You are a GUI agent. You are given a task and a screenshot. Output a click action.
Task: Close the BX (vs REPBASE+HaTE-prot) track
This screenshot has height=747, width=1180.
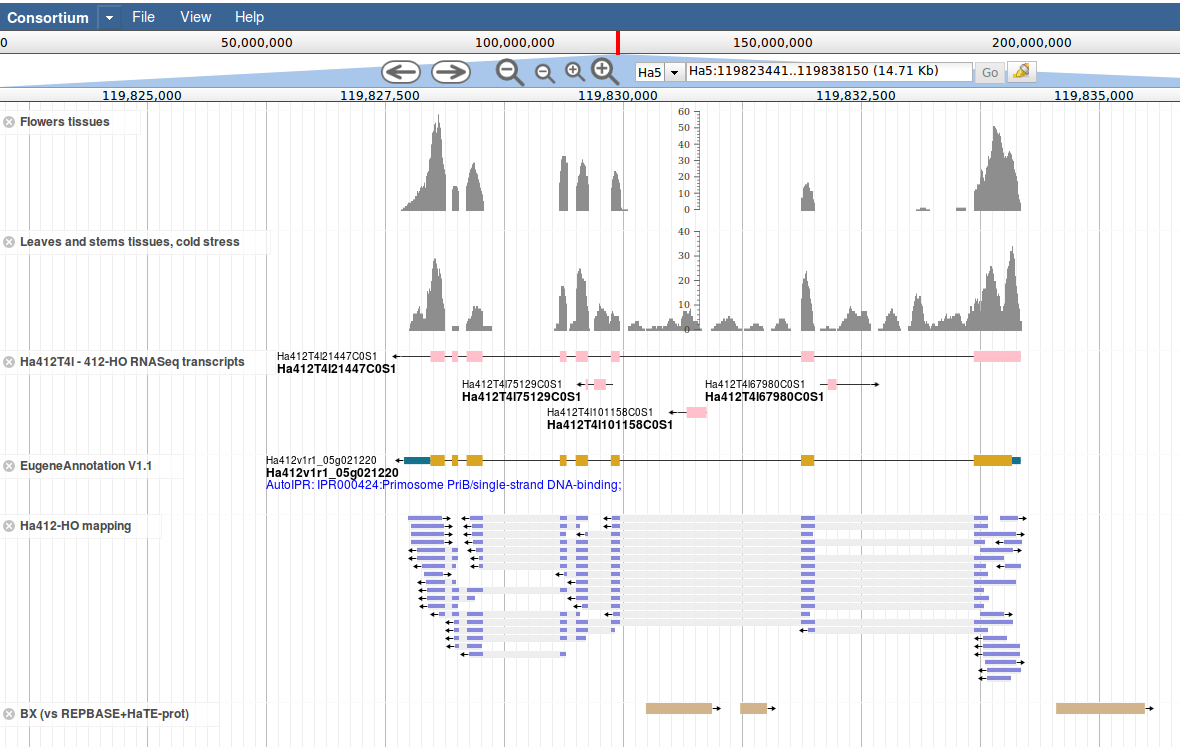click(x=9, y=714)
